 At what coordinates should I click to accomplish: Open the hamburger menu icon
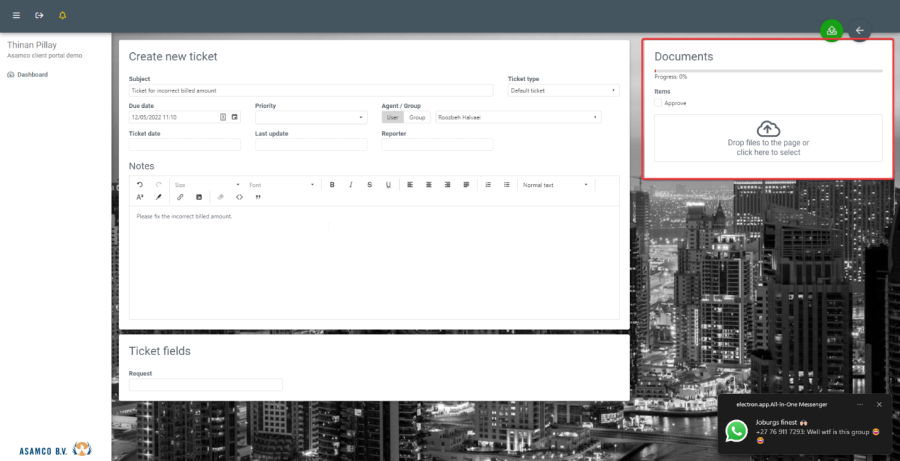[16, 16]
